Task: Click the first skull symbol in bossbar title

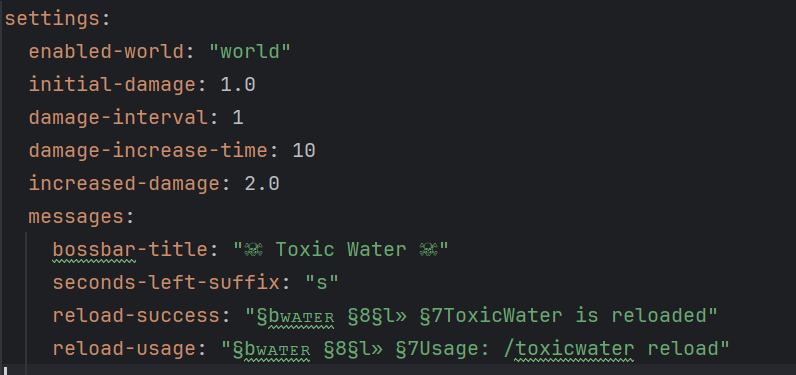Action: [253, 250]
